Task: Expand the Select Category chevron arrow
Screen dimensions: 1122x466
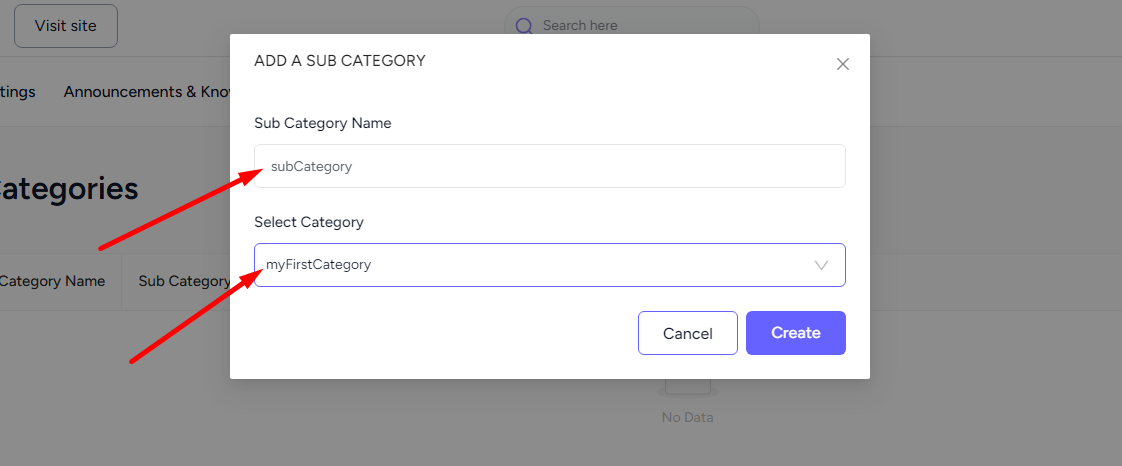Action: click(821, 265)
